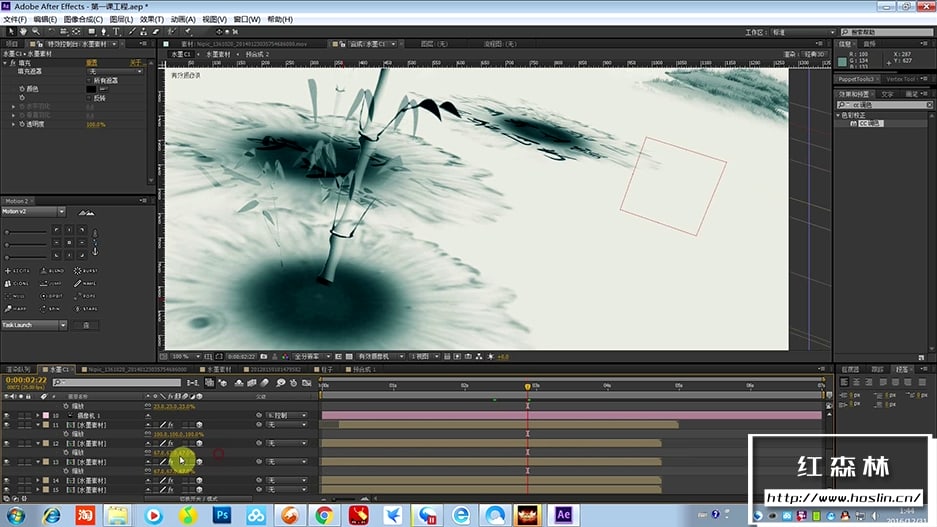Click the current time display 0:00:02:22

point(26,380)
